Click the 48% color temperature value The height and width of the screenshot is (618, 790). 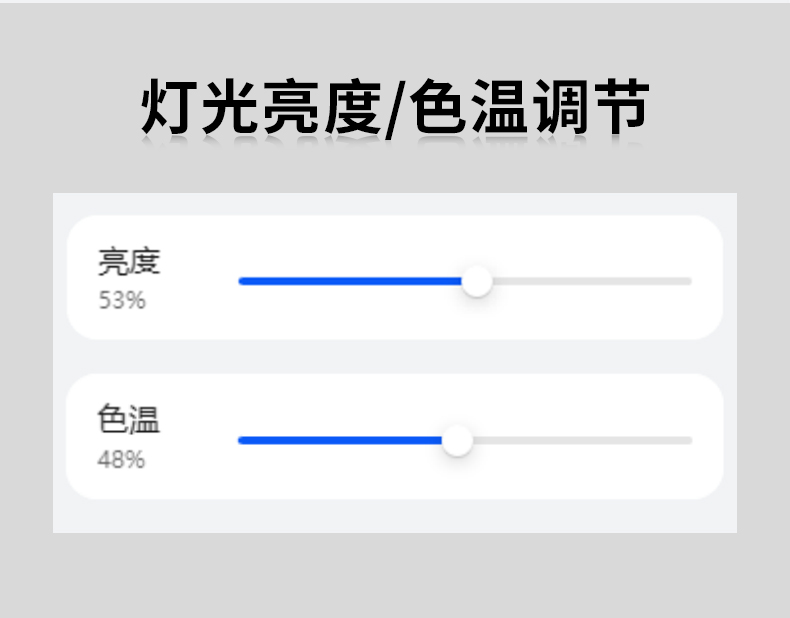pyautogui.click(x=121, y=460)
